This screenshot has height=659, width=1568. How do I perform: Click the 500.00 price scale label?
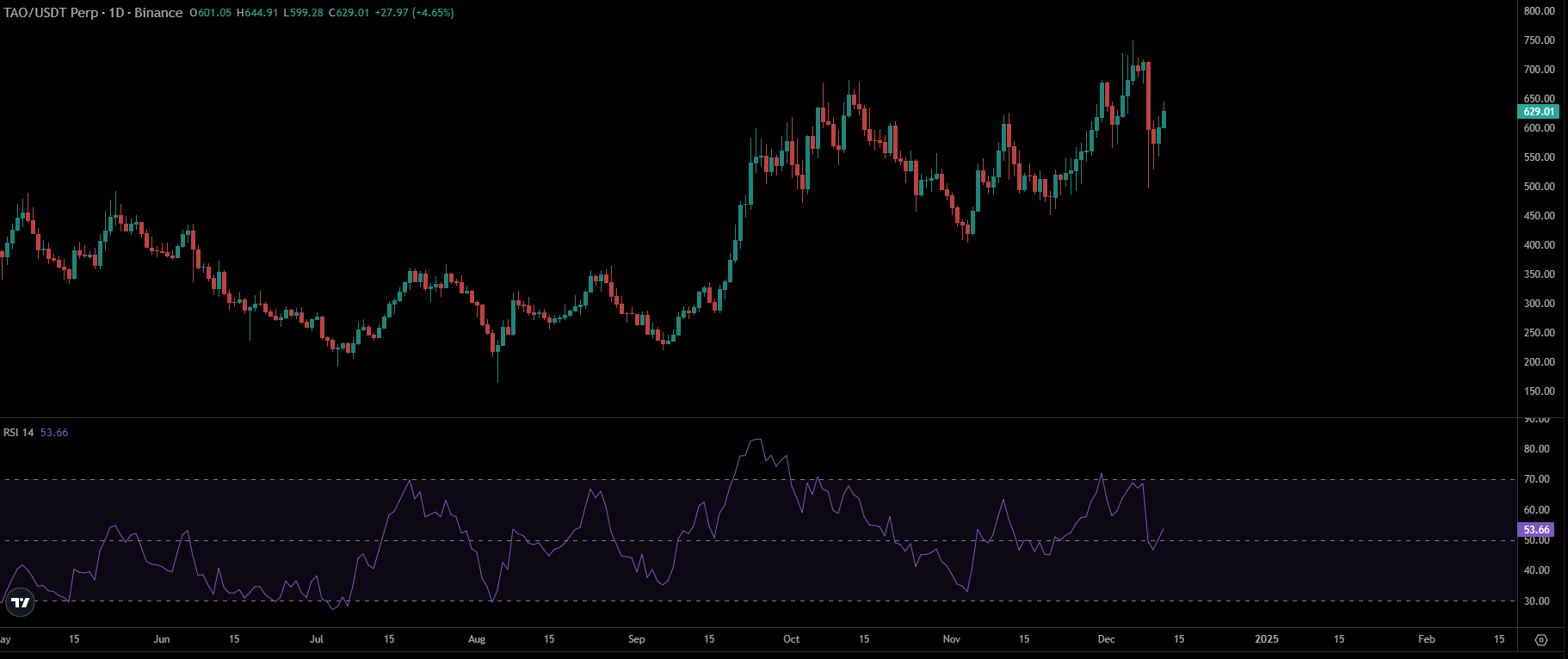click(x=1539, y=187)
